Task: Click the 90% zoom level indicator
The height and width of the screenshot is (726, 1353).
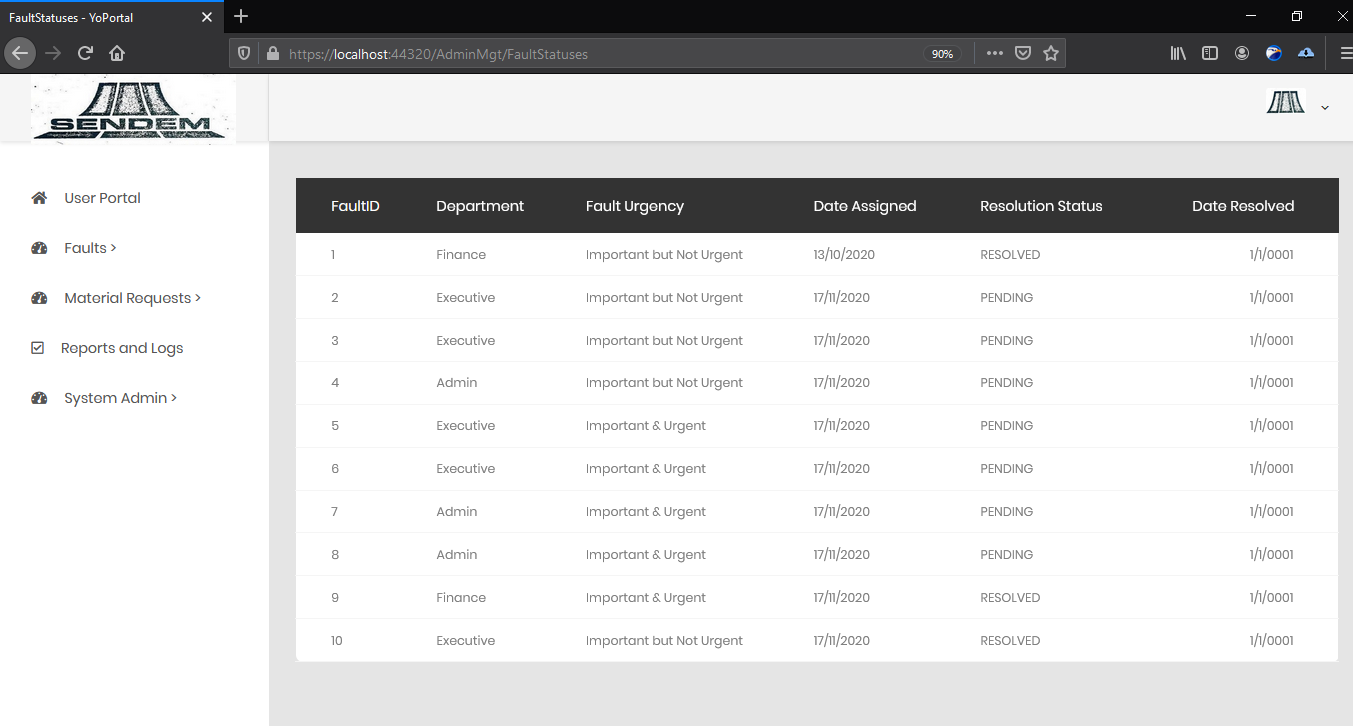Action: click(x=942, y=54)
